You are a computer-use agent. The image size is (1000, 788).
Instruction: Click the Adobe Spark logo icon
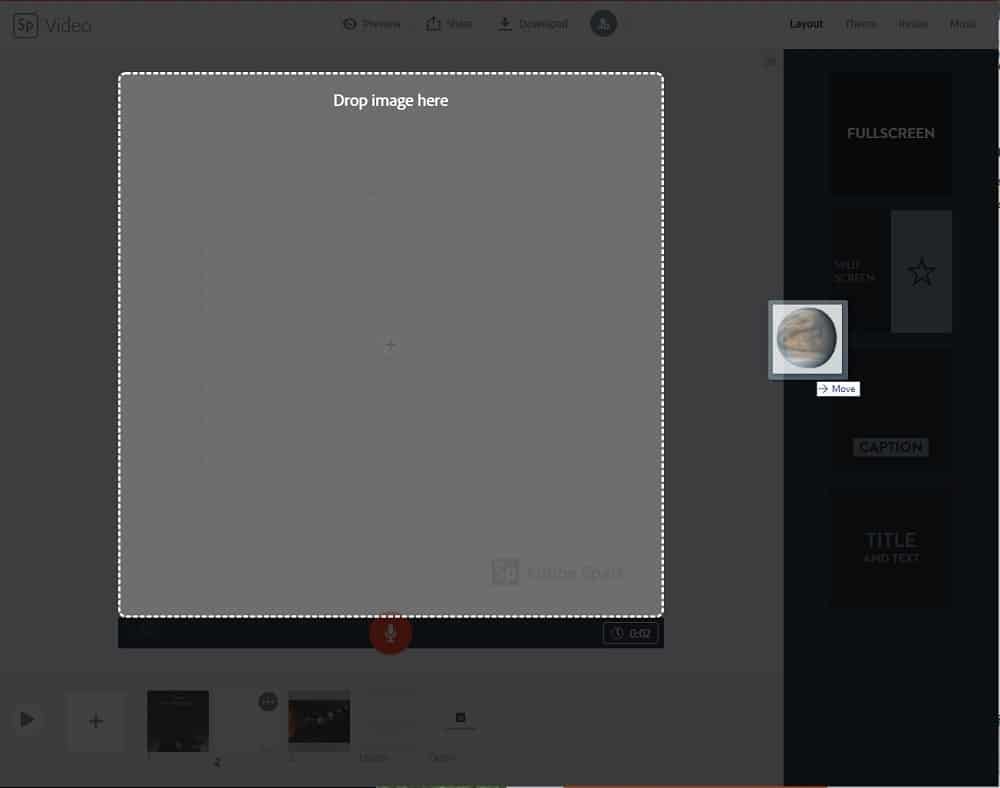(x=25, y=23)
